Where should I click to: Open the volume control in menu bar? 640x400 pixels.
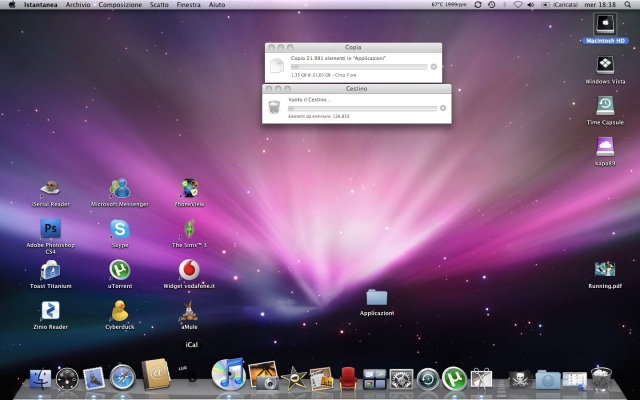(x=531, y=4)
